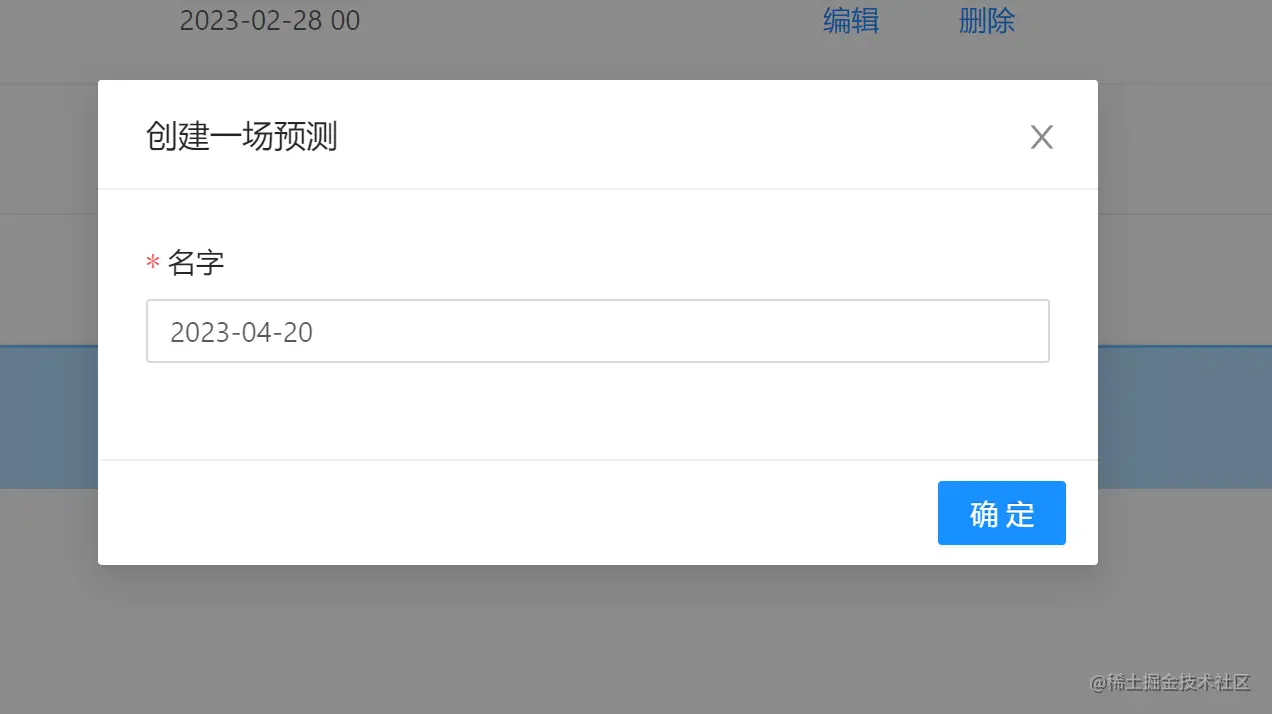Click dimmed table area left of the date

85,20
